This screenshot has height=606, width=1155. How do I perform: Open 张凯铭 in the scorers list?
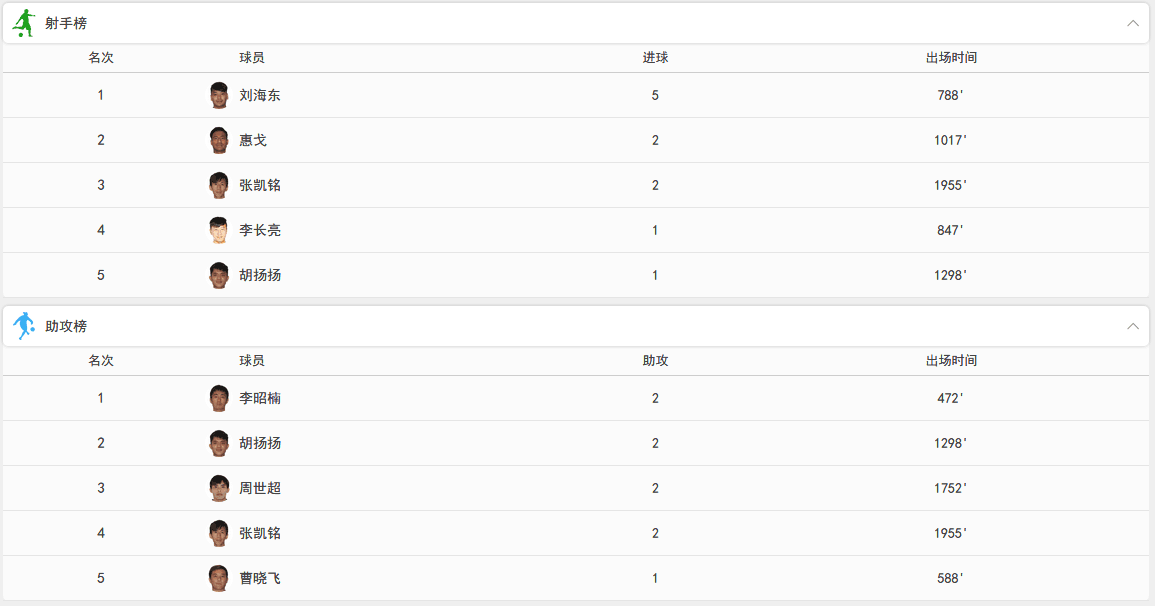coord(260,185)
